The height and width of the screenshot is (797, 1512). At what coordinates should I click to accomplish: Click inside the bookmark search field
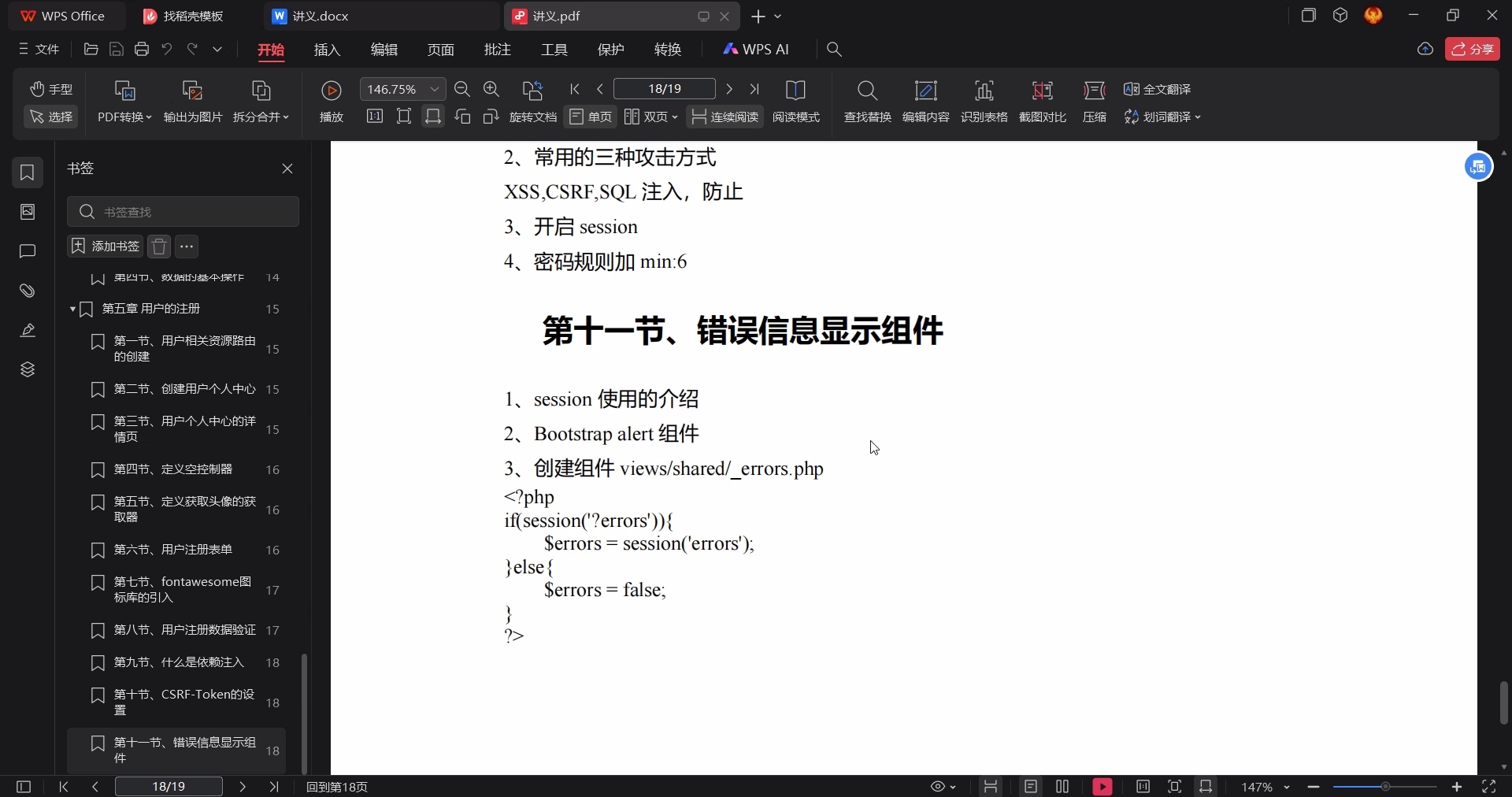click(184, 212)
